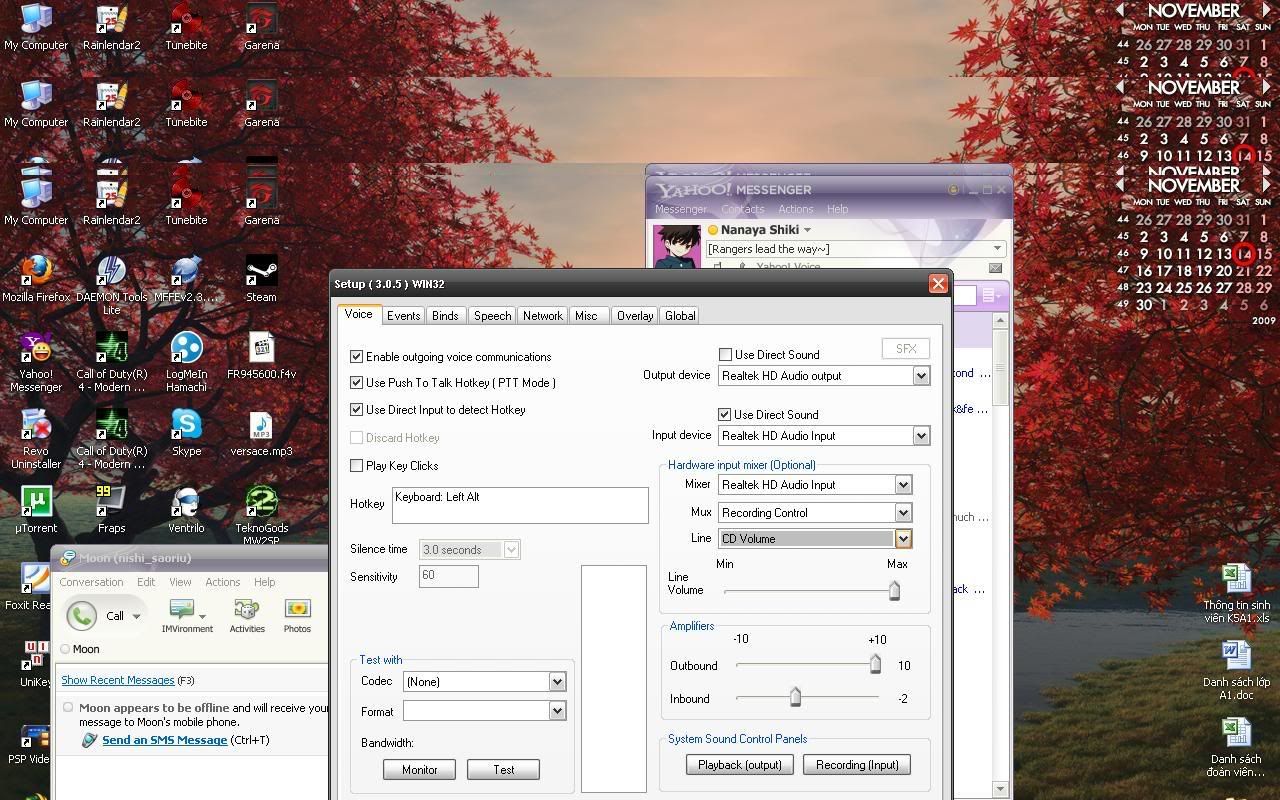This screenshot has height=800, width=1280.
Task: Click the Line Volume slider handle
Action: pos(894,591)
